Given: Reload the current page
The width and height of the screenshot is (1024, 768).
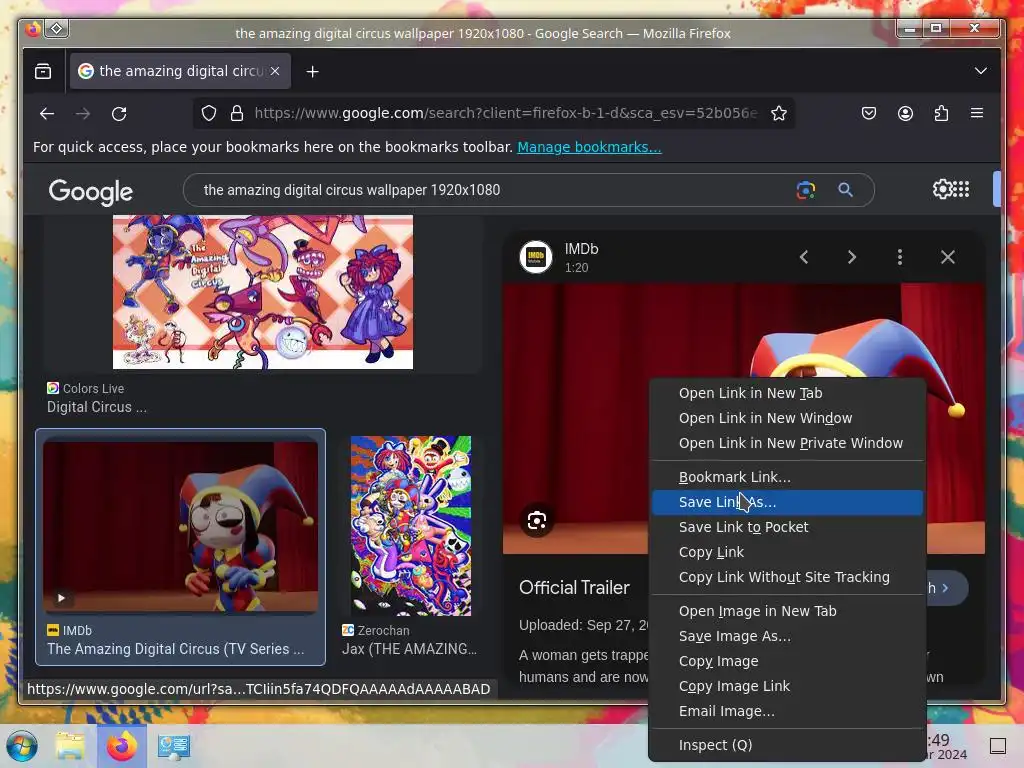Looking at the screenshot, I should point(119,114).
